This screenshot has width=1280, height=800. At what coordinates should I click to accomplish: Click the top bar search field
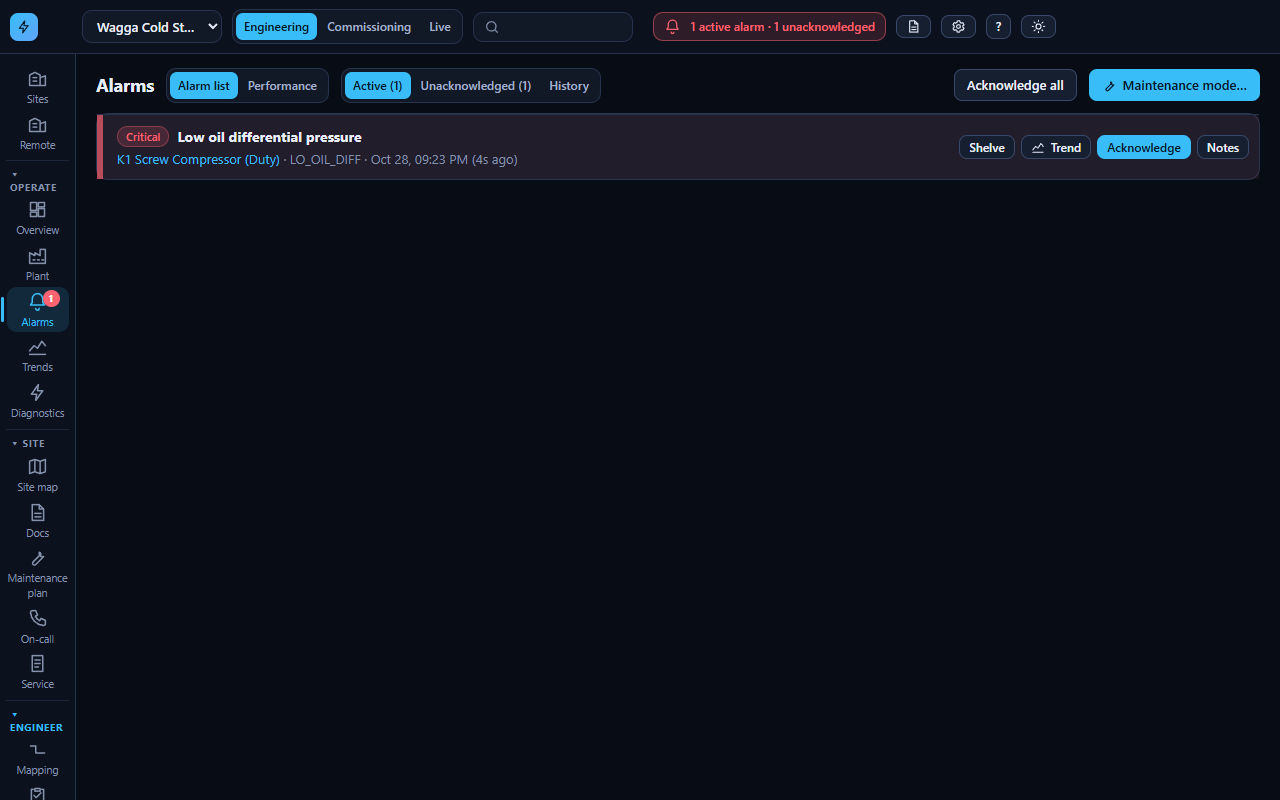553,27
